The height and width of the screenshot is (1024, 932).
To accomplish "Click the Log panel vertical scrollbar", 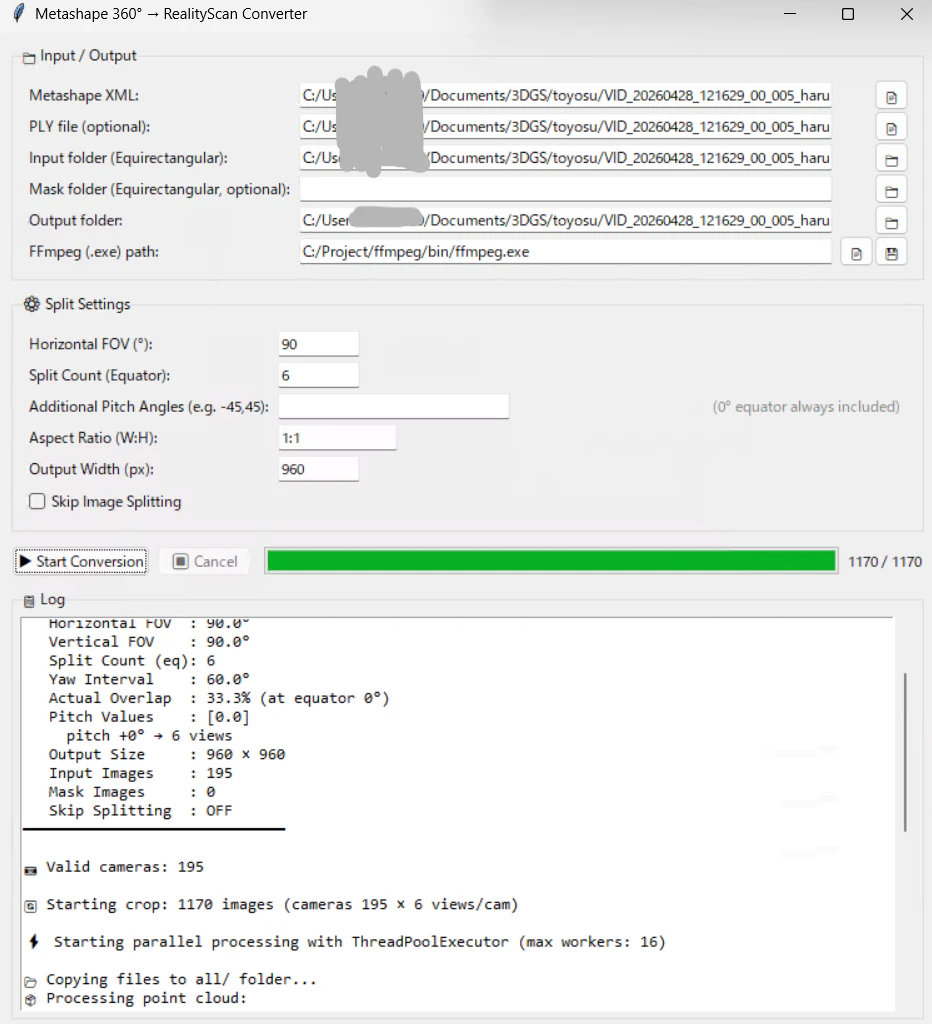I will coord(905,752).
